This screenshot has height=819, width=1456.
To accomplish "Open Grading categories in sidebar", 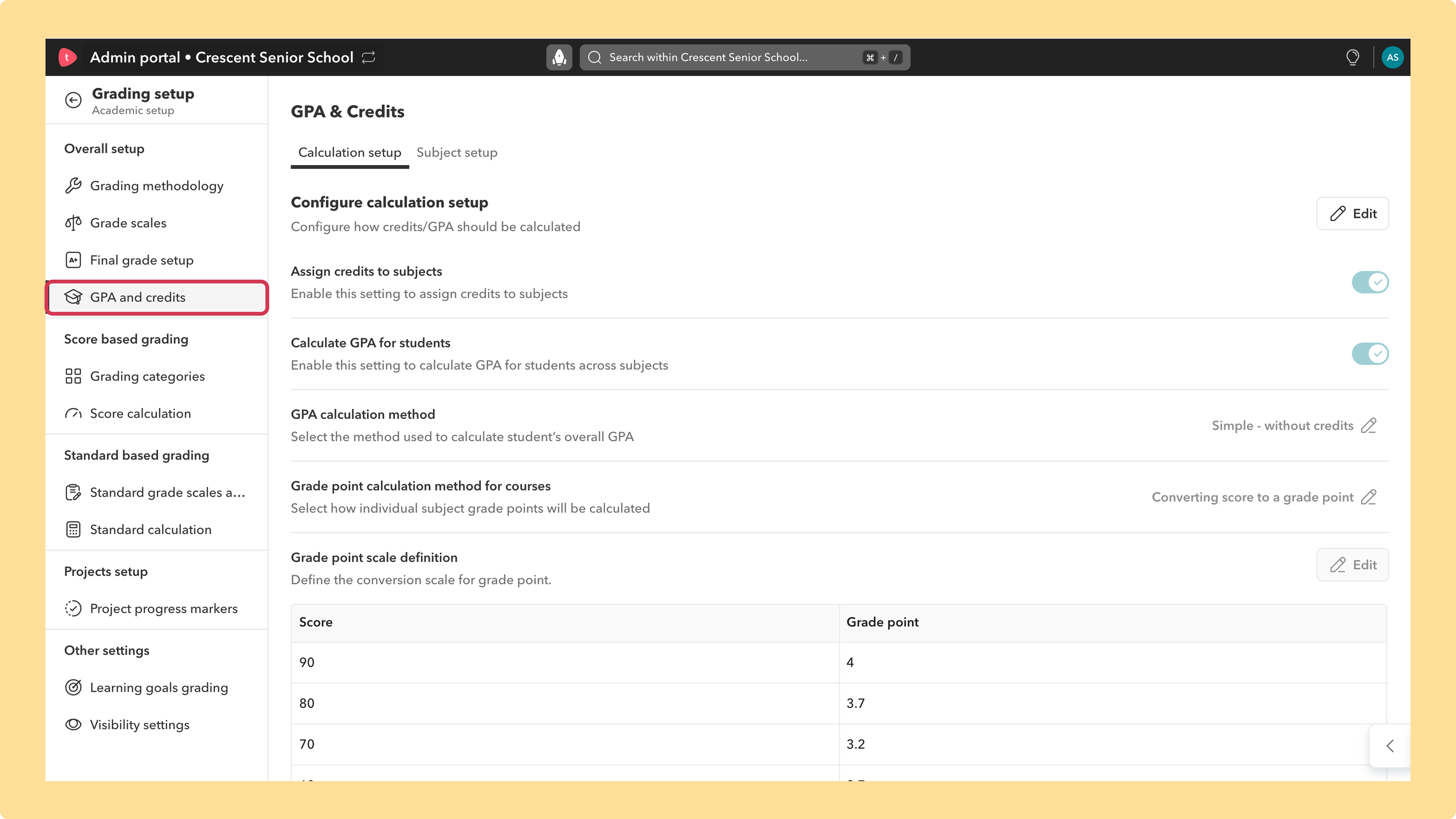I will pyautogui.click(x=157, y=376).
